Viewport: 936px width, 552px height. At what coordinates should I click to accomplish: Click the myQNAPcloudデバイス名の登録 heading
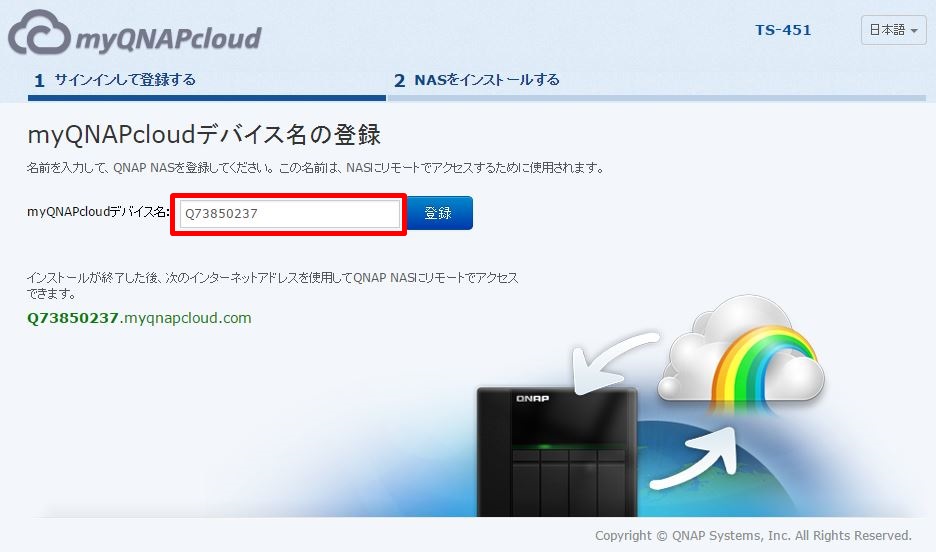(x=204, y=135)
